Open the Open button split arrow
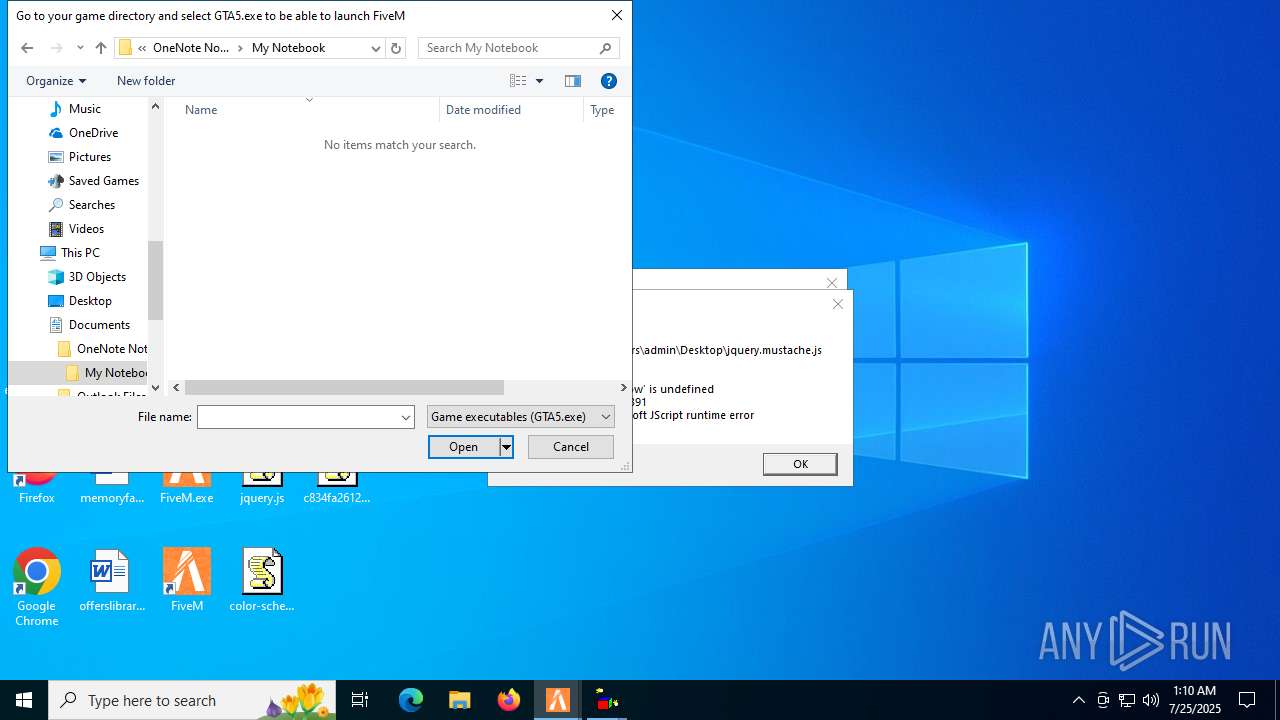1280x720 pixels. pyautogui.click(x=506, y=447)
